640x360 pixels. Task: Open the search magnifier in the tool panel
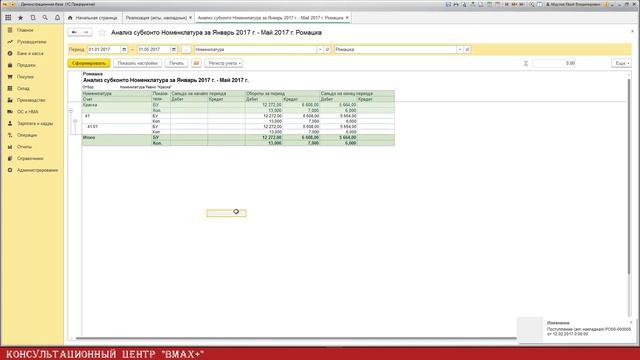45,18
